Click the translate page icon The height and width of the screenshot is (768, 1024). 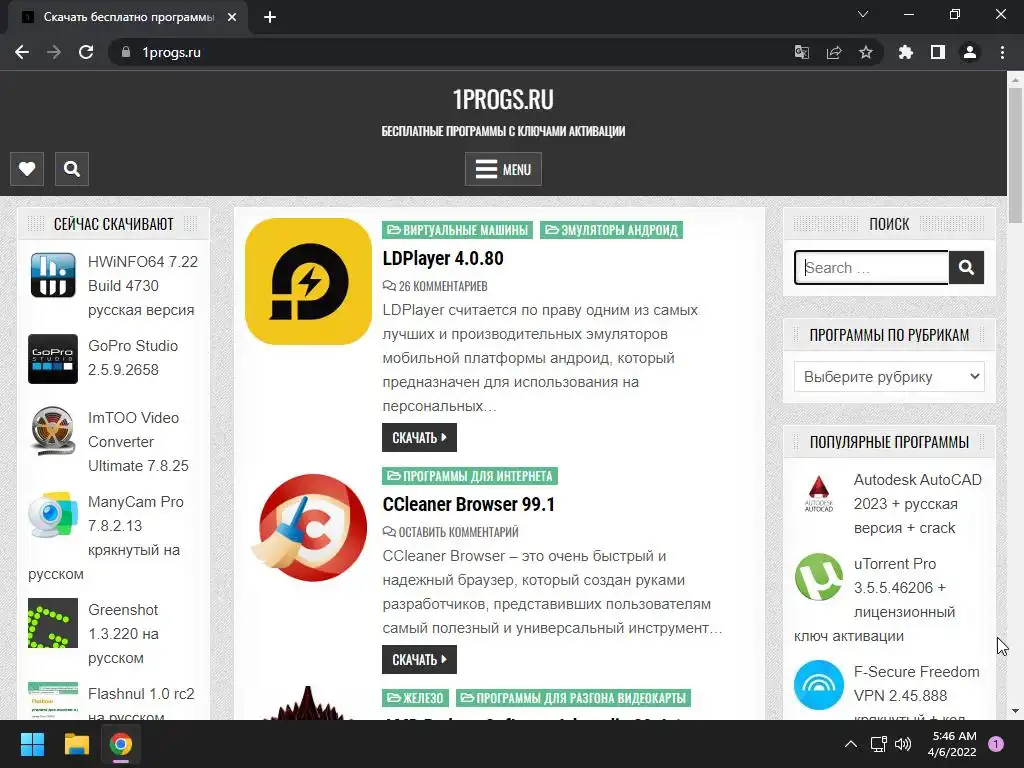[801, 52]
